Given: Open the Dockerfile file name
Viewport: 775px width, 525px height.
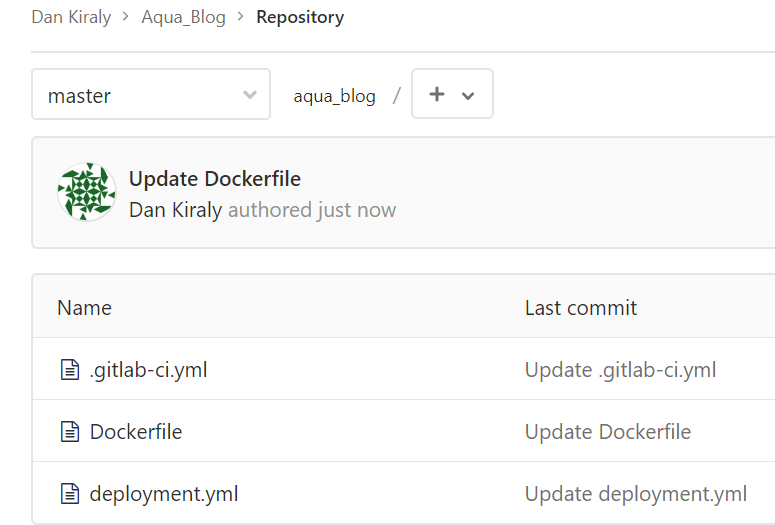Looking at the screenshot, I should point(136,432).
